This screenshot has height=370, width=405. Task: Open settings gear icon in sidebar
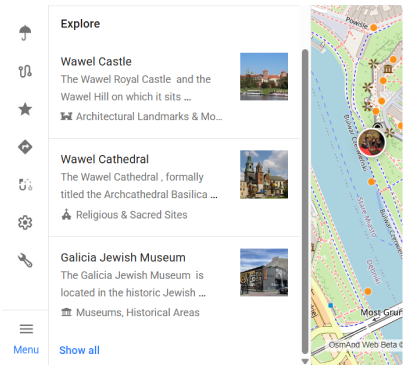click(x=25, y=223)
